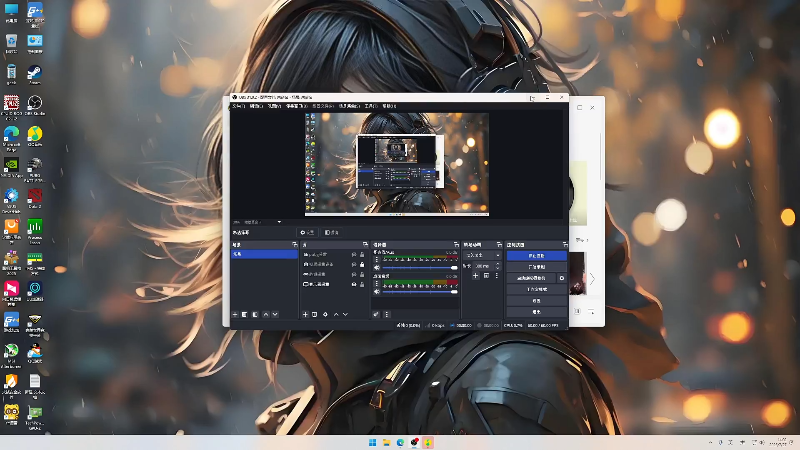Mute the lower mixer channel speaker icon
This screenshot has width=800, height=450.
[x=377, y=292]
